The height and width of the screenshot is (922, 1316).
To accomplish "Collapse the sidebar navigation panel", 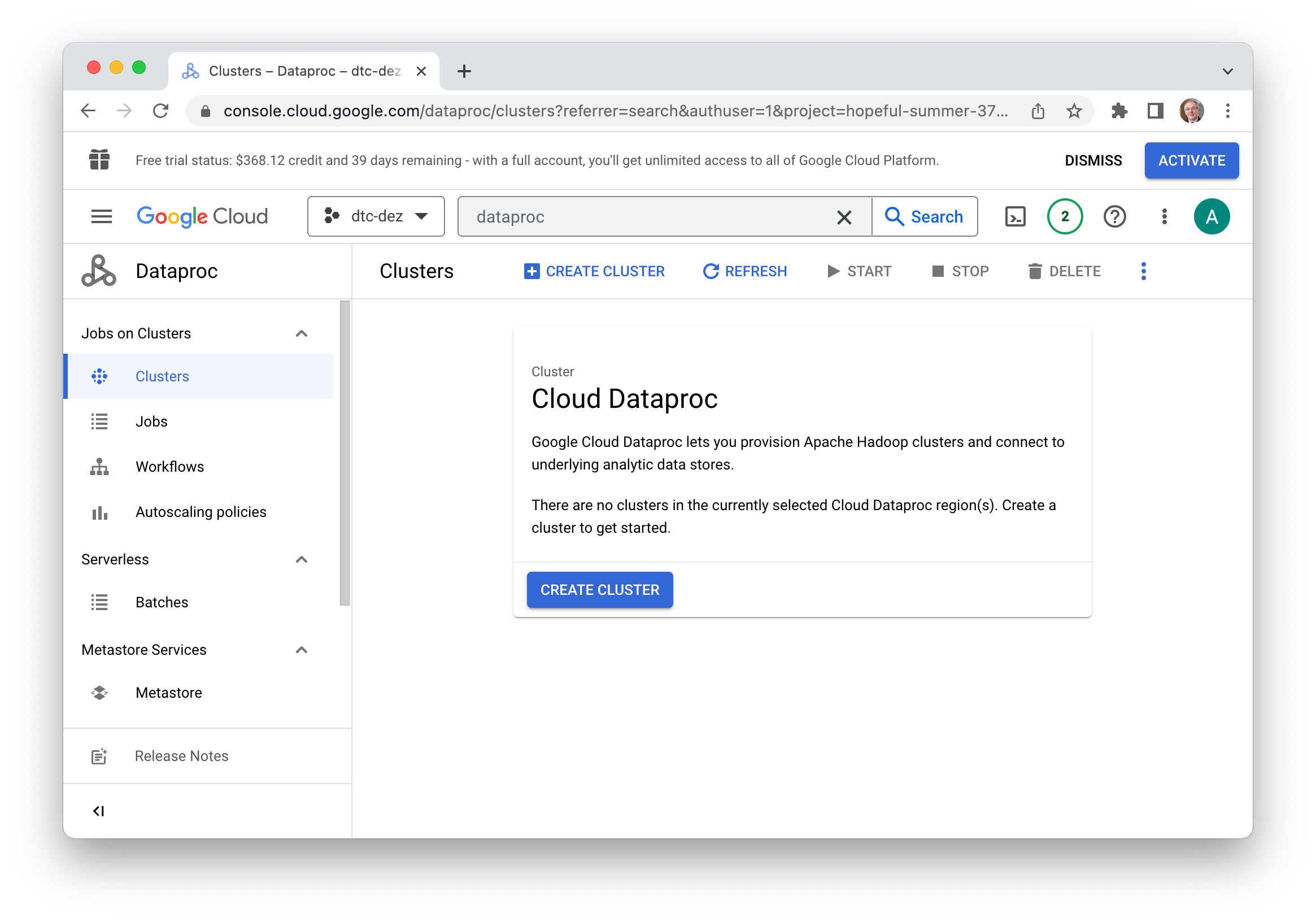I will (99, 811).
